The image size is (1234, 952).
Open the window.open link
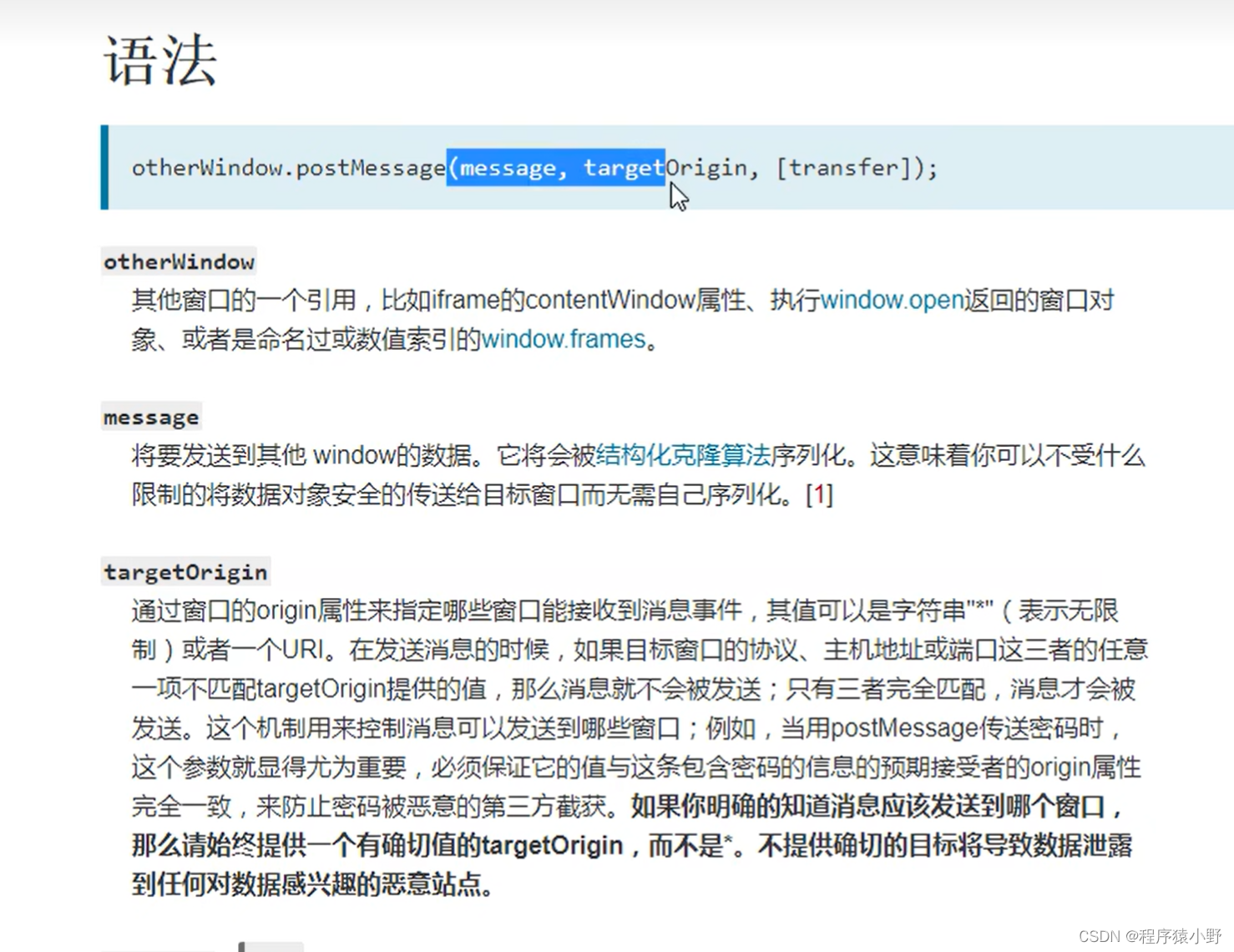tap(892, 300)
